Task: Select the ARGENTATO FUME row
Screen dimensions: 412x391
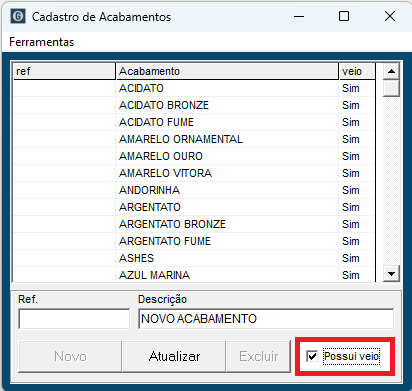Action: coord(194,241)
